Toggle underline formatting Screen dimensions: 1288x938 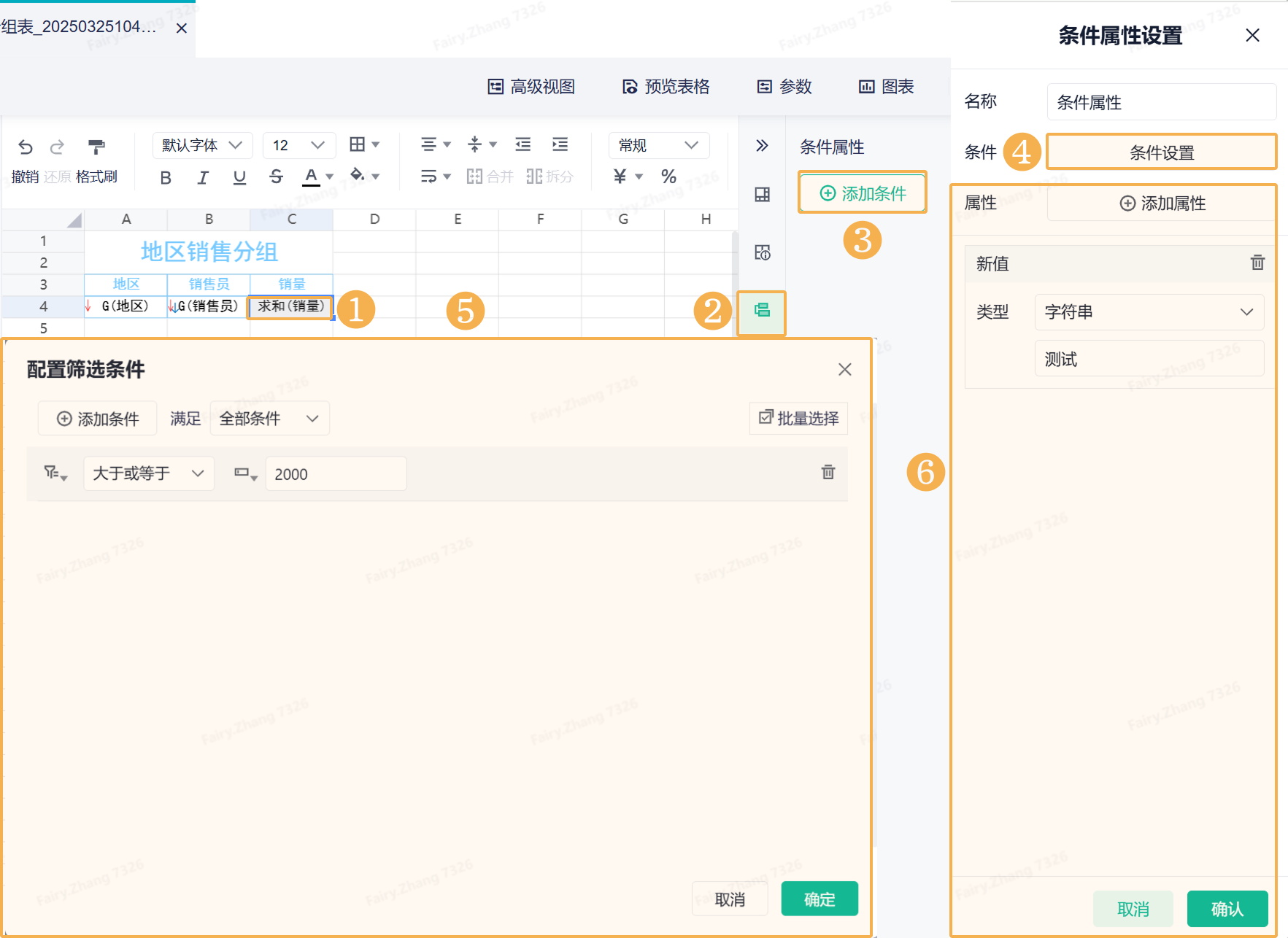239,177
